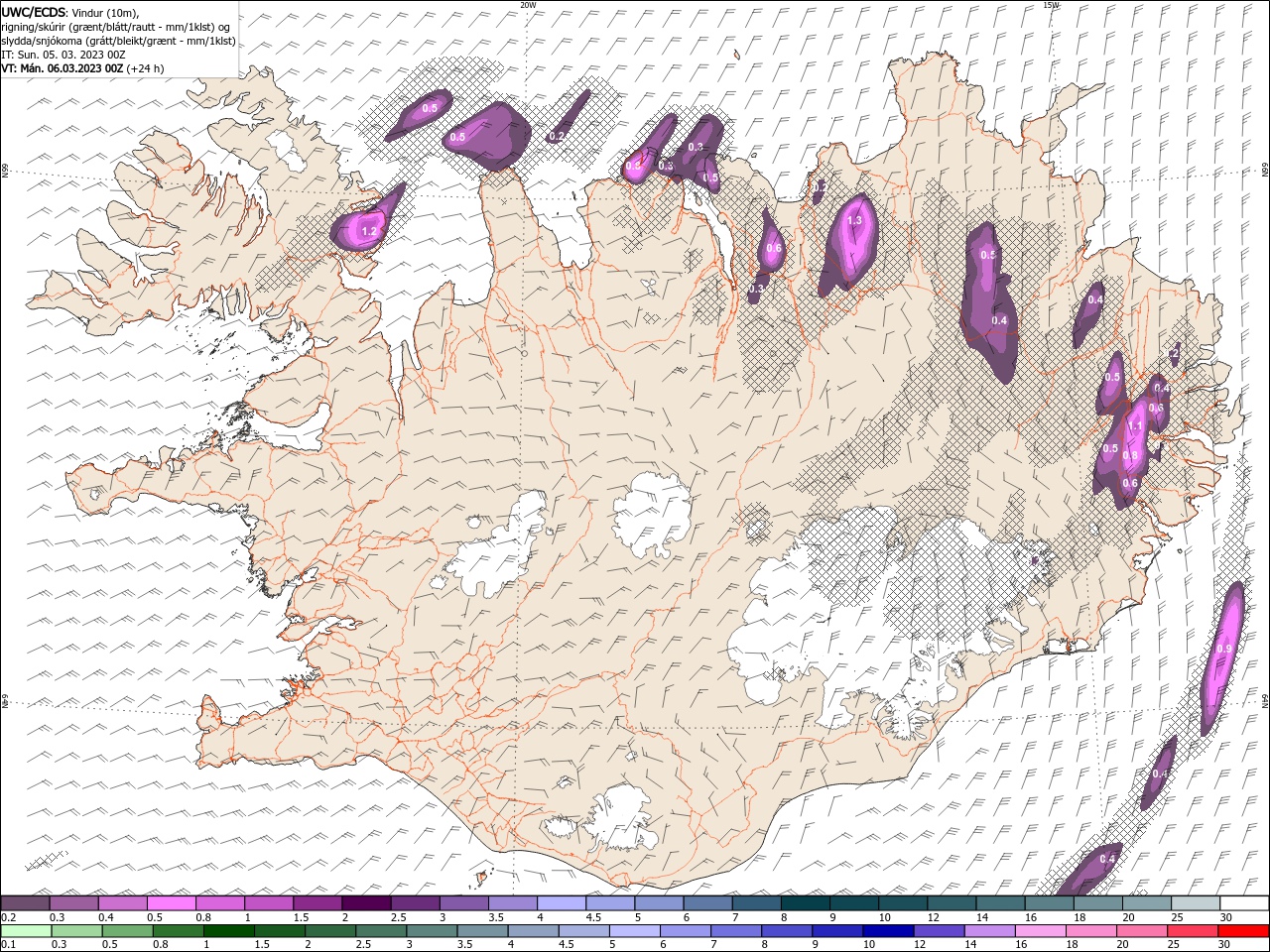1270x952 pixels.
Task: Click the top-row legend label 3.5
Action: (496, 917)
